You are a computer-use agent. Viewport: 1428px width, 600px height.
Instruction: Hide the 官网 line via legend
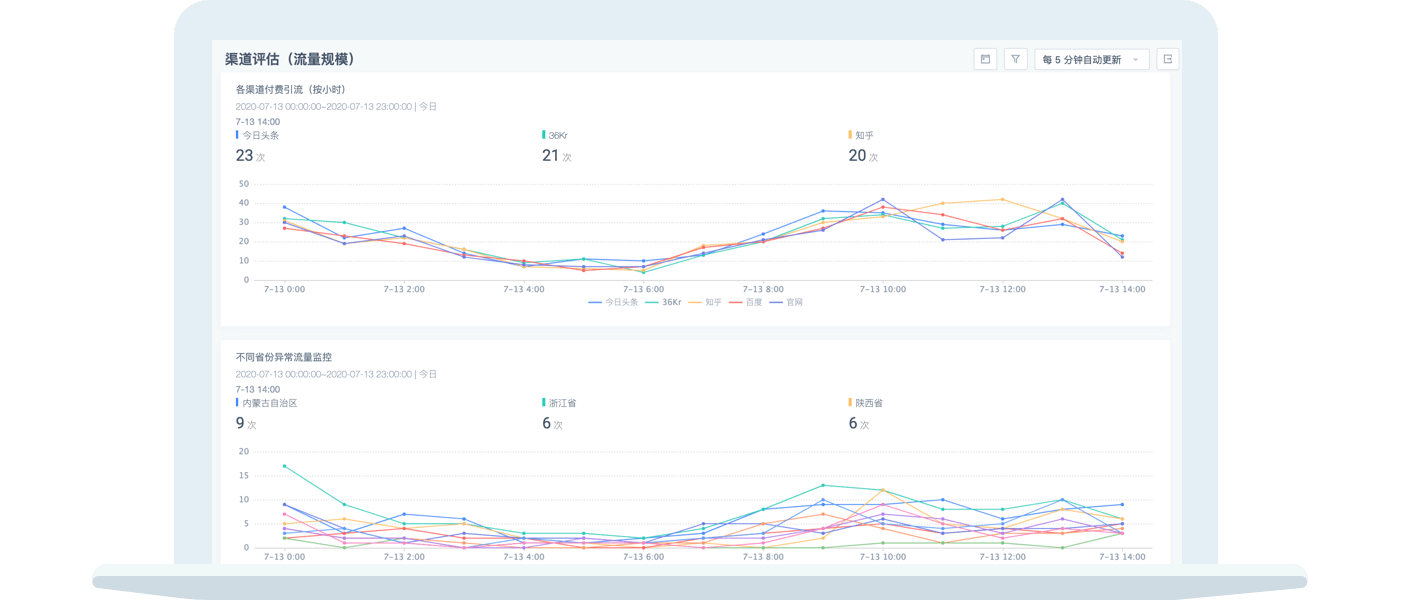(787, 301)
